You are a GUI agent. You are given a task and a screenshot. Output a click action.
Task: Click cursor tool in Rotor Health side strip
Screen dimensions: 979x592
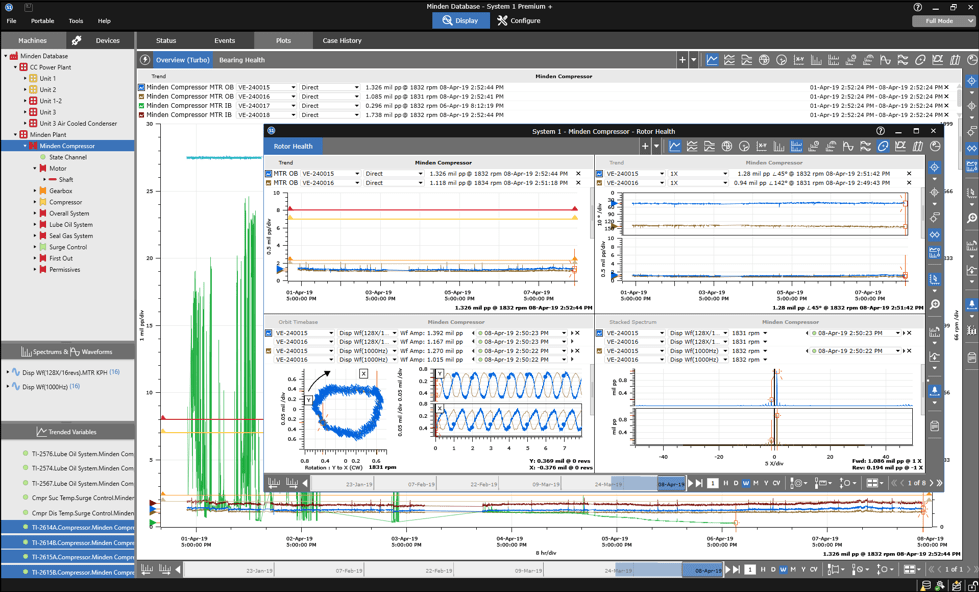[934, 167]
